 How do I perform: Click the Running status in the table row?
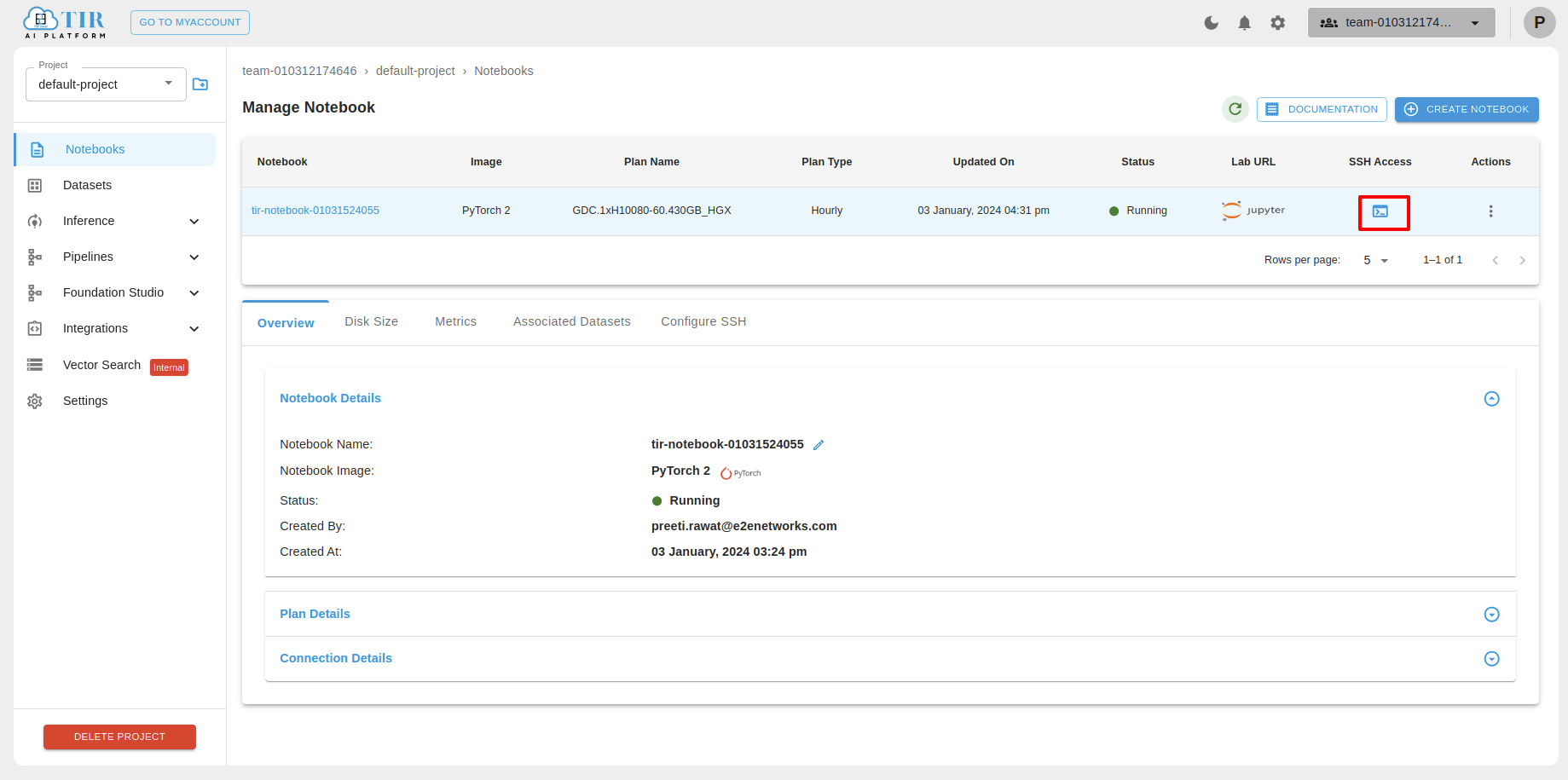click(x=1137, y=211)
